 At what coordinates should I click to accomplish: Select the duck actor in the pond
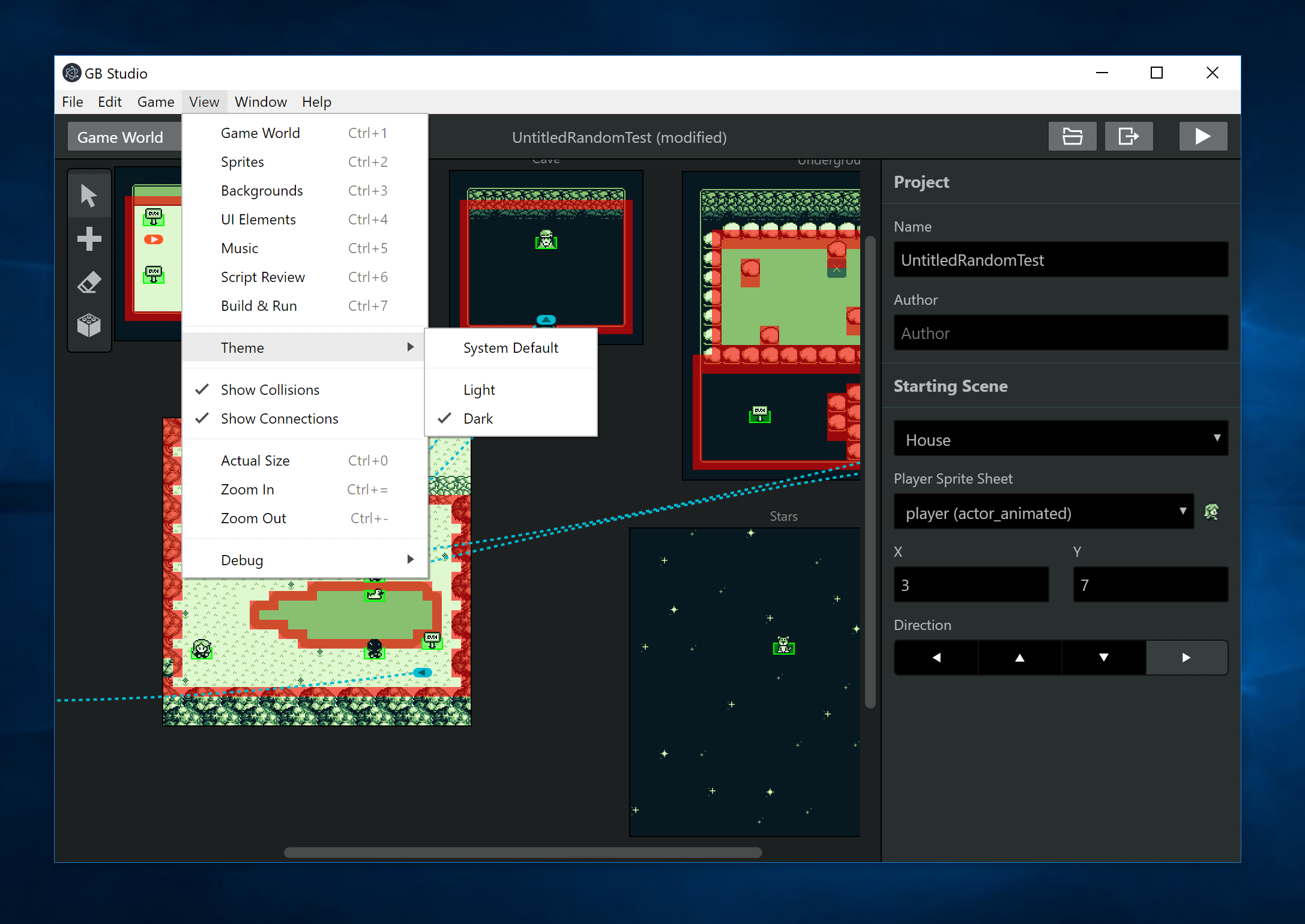pos(375,595)
